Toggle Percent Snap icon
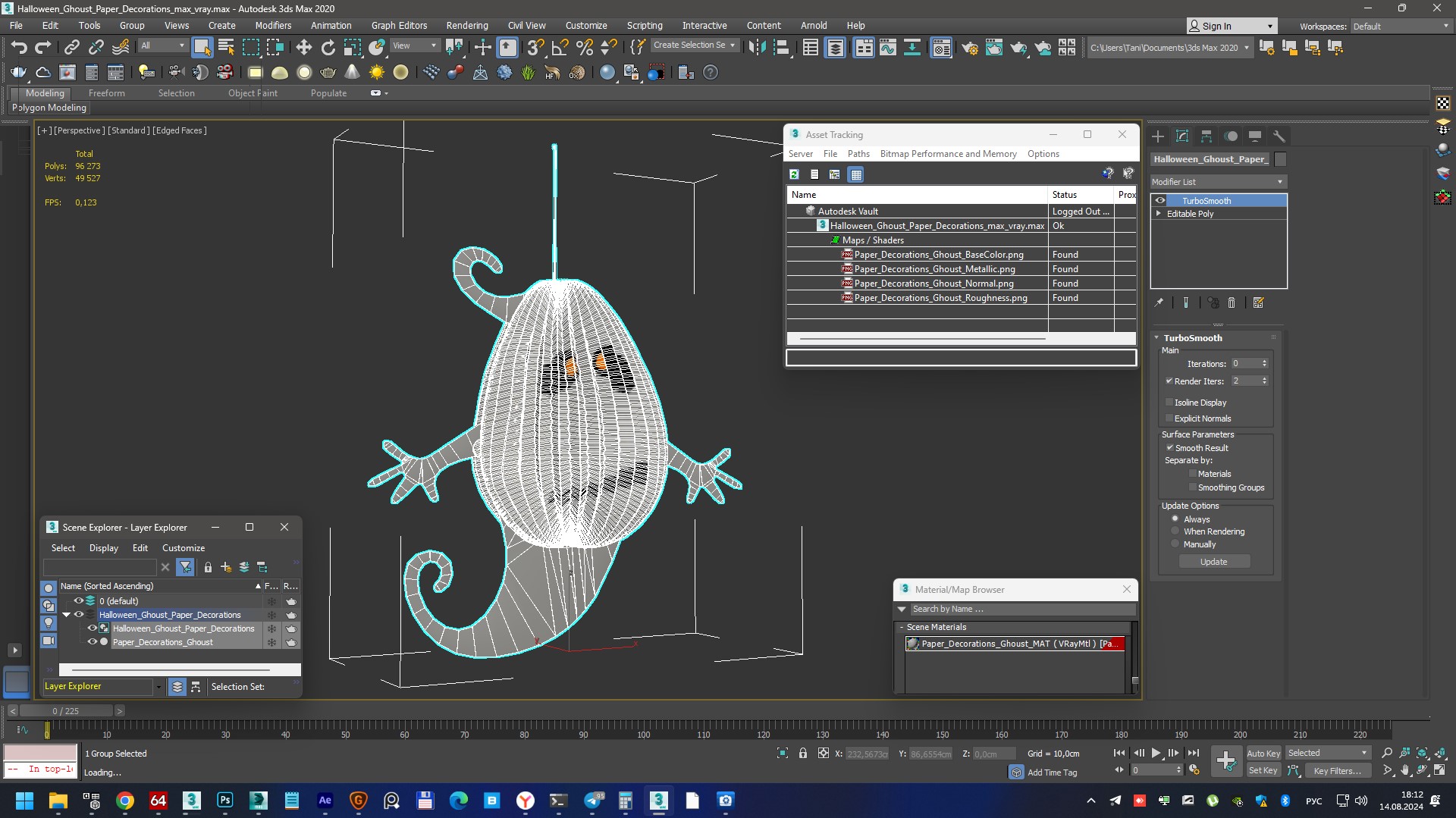Screen dimensions: 1456x818 584,48
